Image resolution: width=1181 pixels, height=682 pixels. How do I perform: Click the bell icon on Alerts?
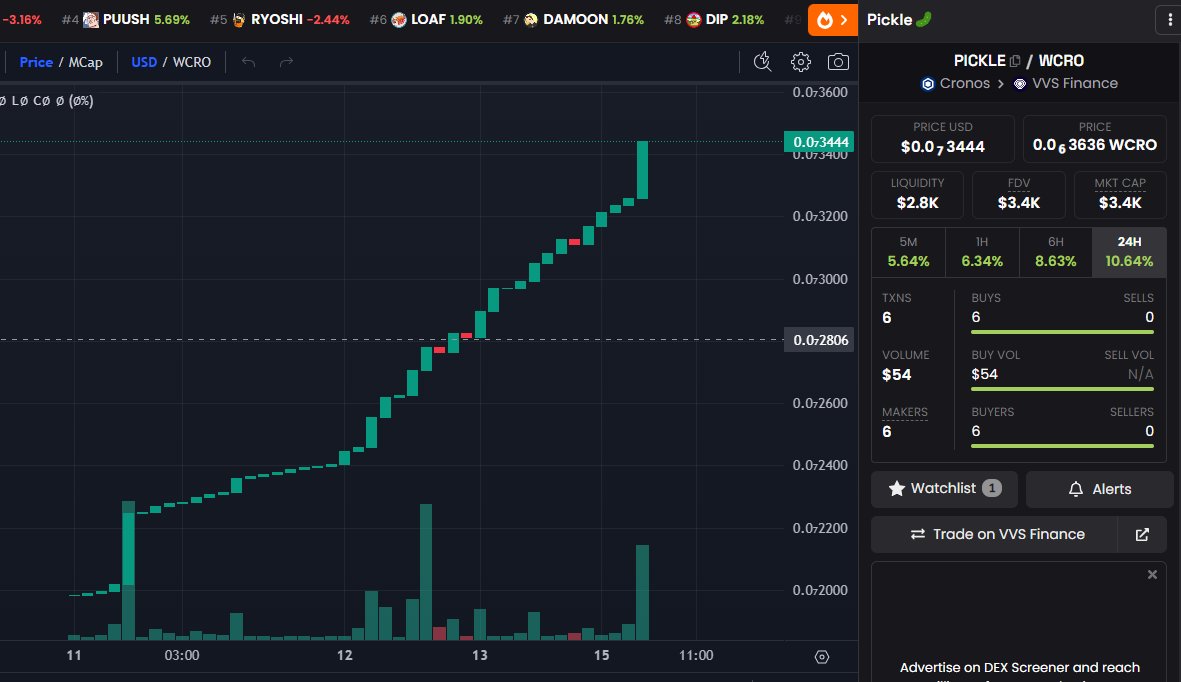pos(1076,489)
